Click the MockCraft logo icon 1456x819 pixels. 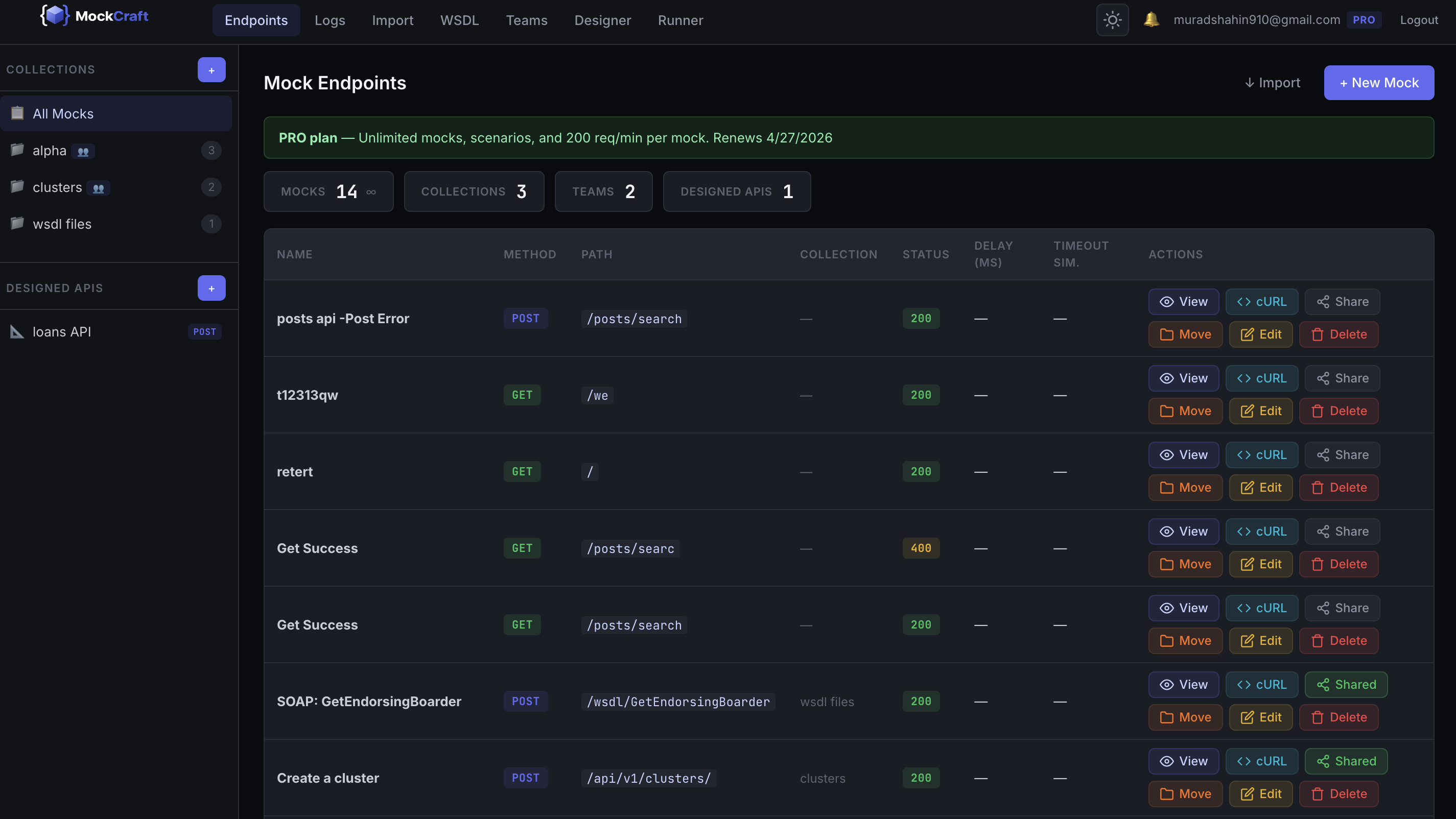[x=55, y=16]
